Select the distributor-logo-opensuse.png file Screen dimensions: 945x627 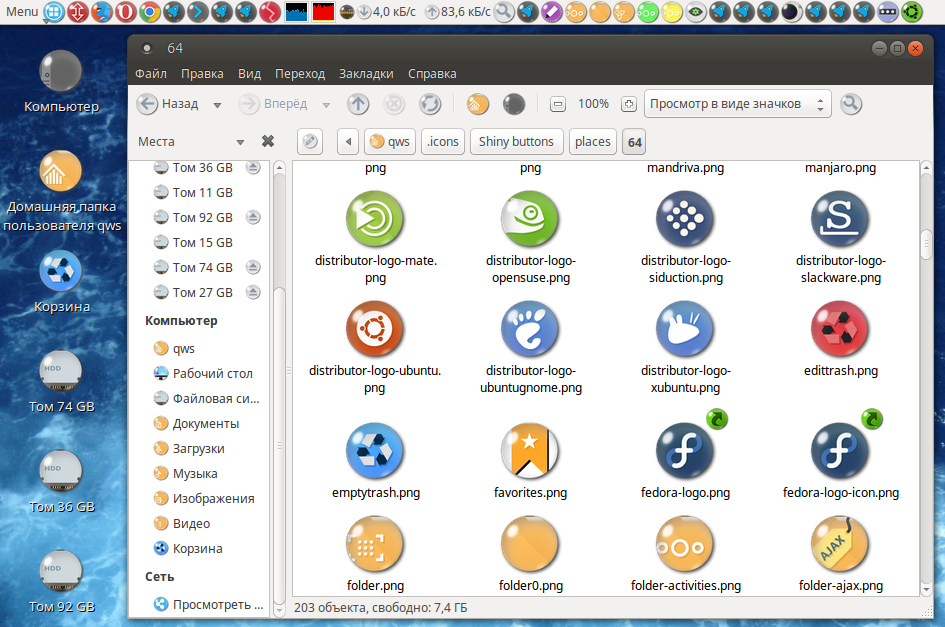point(530,237)
